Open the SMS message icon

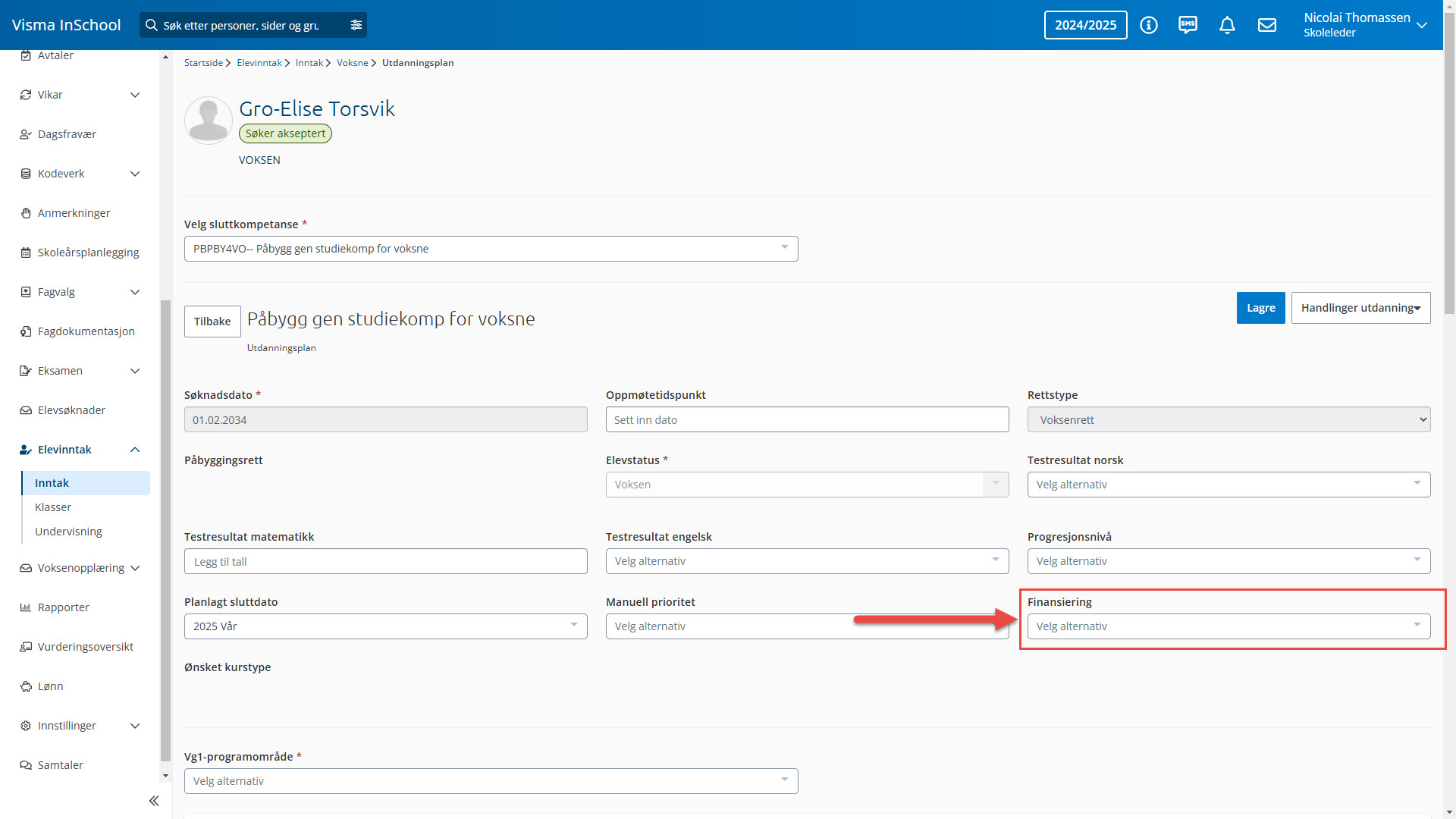(x=1188, y=25)
